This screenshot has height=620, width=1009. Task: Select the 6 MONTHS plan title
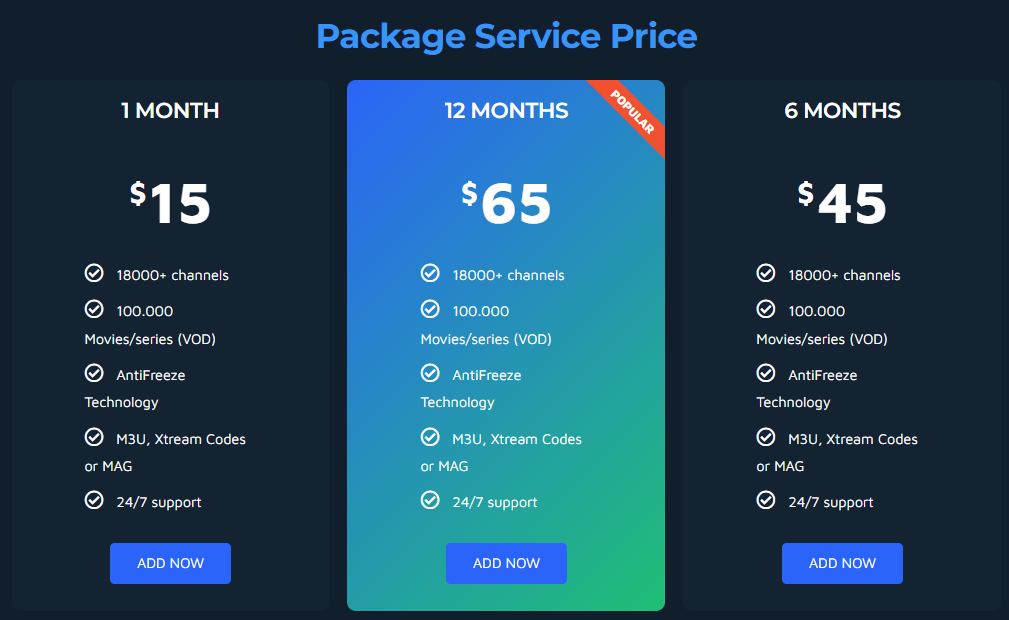point(842,110)
